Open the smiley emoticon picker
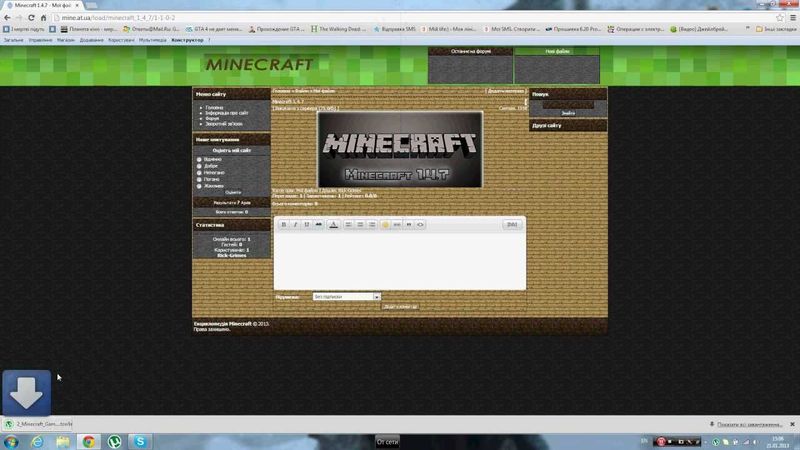Screen dimensions: 800x450 coord(385,224)
